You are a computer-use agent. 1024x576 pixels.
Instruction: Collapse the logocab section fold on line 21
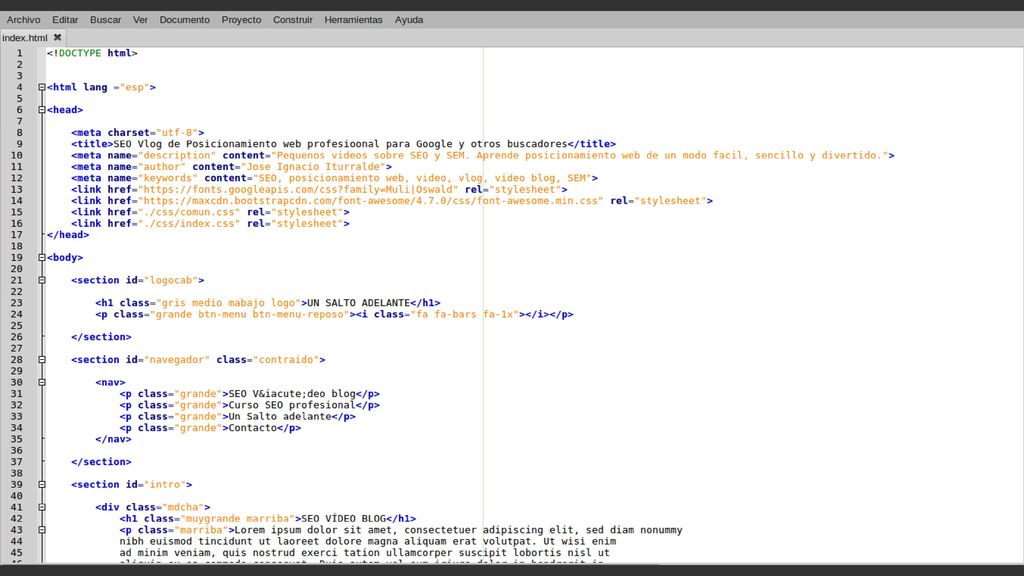(x=42, y=280)
